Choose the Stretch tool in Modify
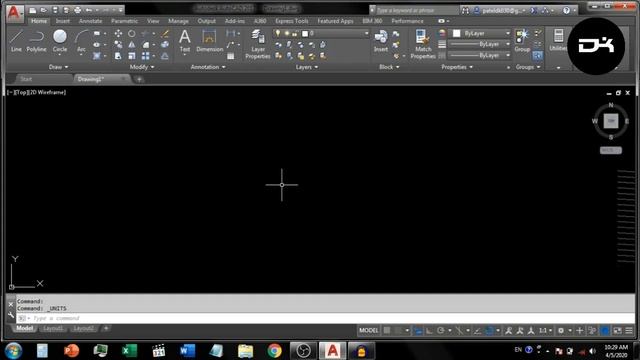 [x=118, y=56]
